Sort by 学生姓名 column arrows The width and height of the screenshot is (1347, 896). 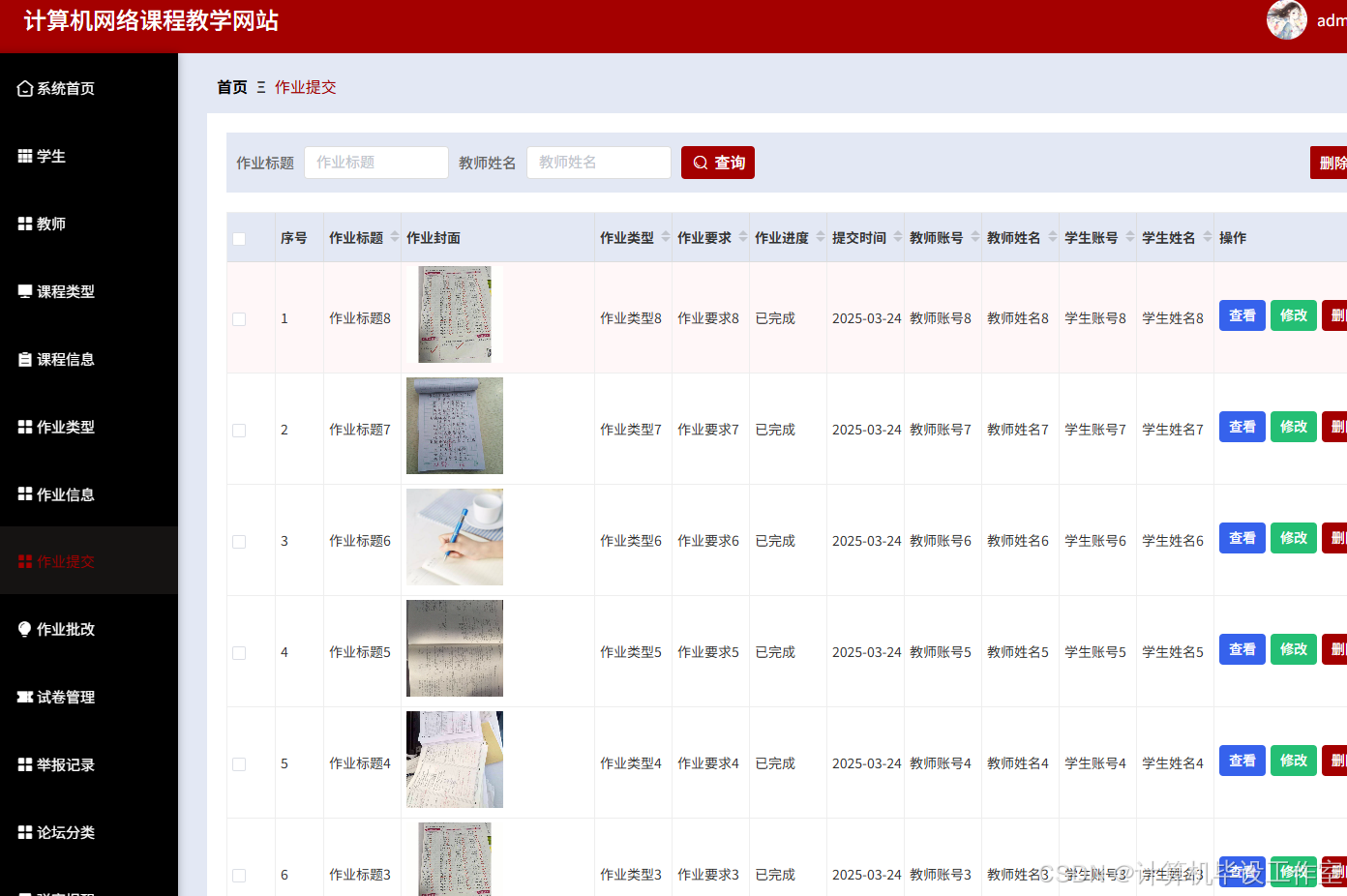[1208, 237]
